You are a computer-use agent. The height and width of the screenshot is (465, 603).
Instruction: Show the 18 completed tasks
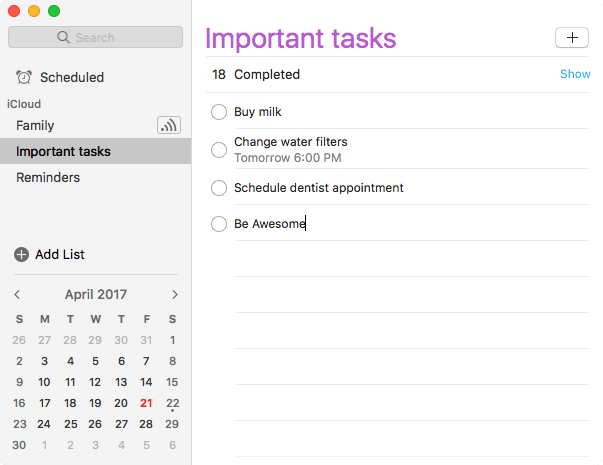[575, 74]
